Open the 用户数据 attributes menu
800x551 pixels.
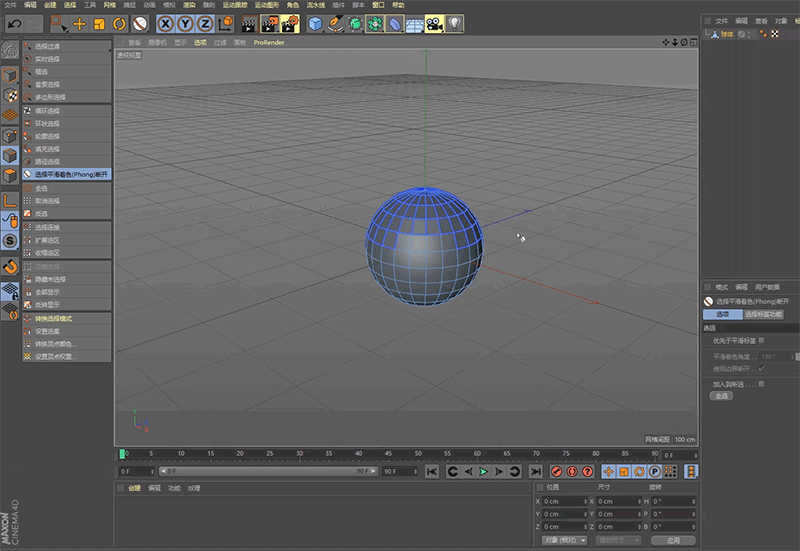pos(767,287)
